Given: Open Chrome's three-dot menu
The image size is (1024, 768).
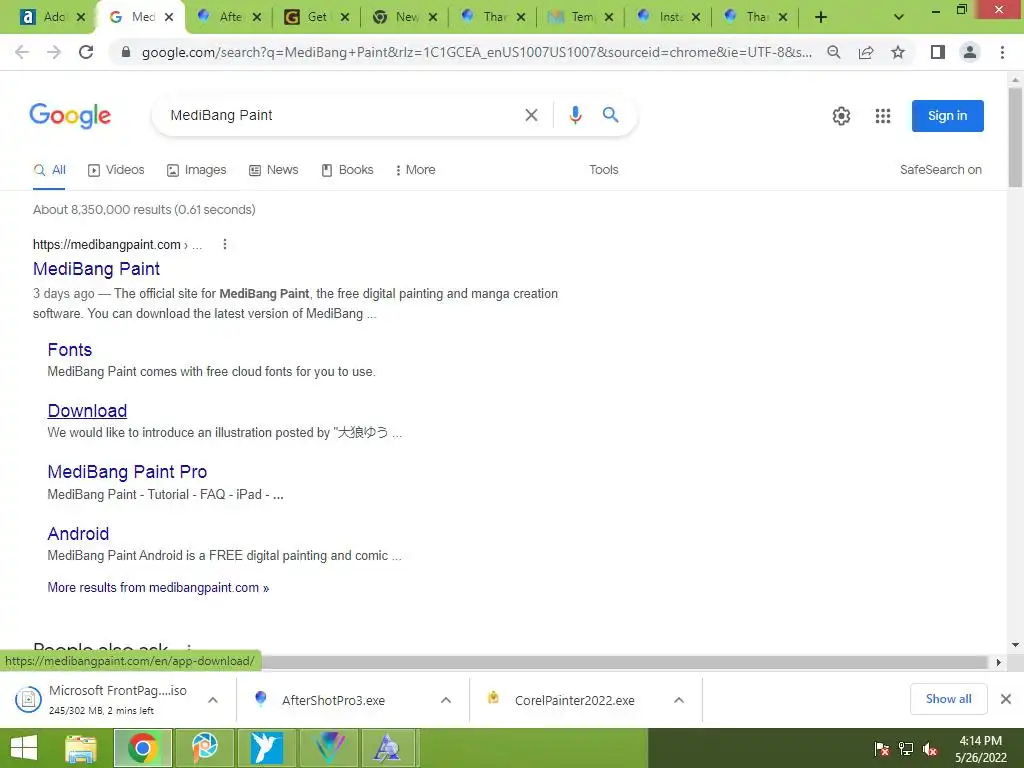Looking at the screenshot, I should click(x=1002, y=52).
